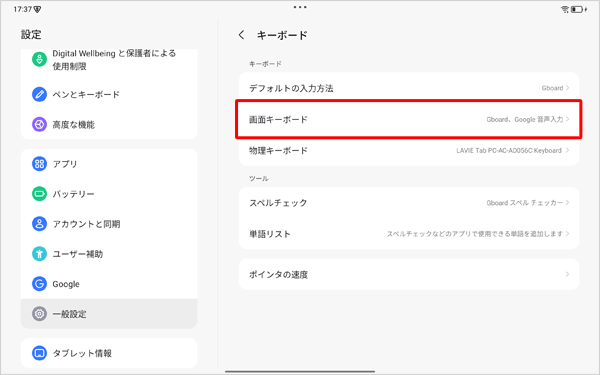Open ポインタの速度 setting

click(x=409, y=274)
